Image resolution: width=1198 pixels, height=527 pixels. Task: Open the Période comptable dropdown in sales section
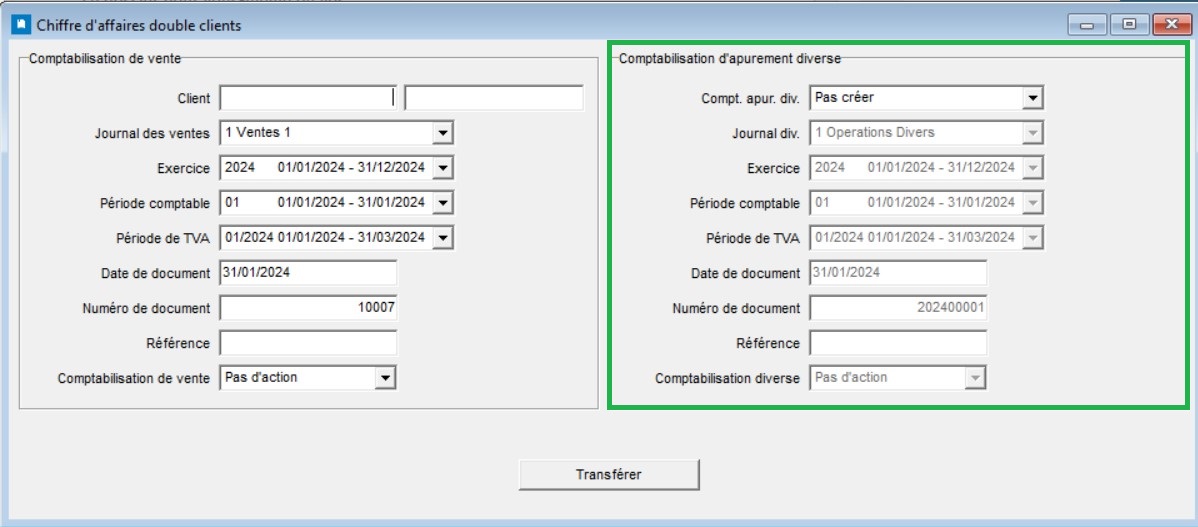pyautogui.click(x=442, y=202)
